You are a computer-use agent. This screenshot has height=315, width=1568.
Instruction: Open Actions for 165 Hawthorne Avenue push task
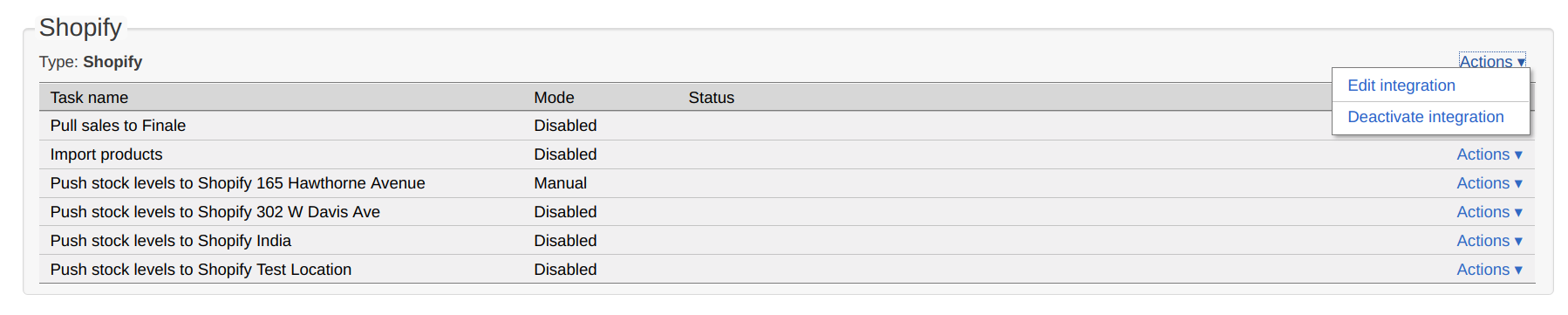click(x=1490, y=183)
